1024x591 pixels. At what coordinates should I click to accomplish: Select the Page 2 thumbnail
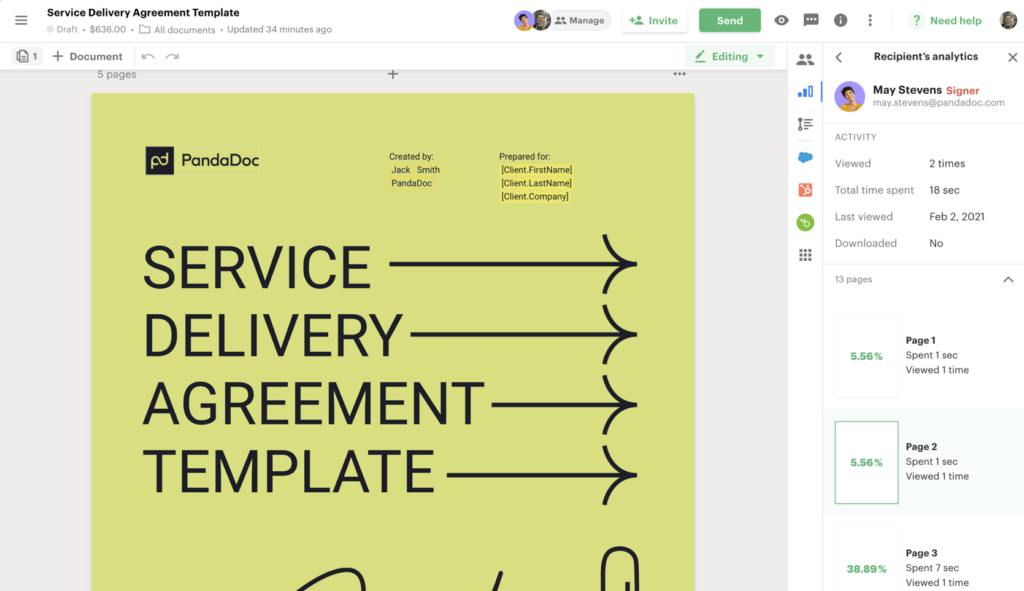(x=866, y=463)
